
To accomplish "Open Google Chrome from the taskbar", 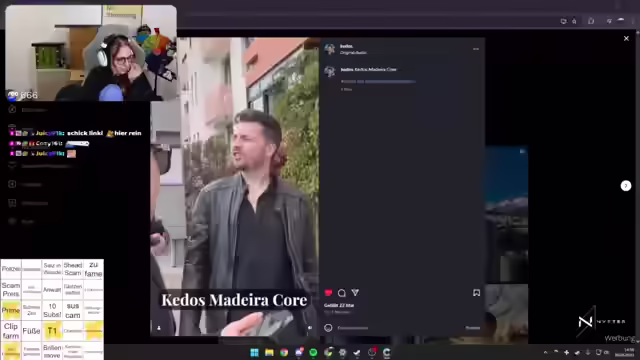I will pos(284,352).
